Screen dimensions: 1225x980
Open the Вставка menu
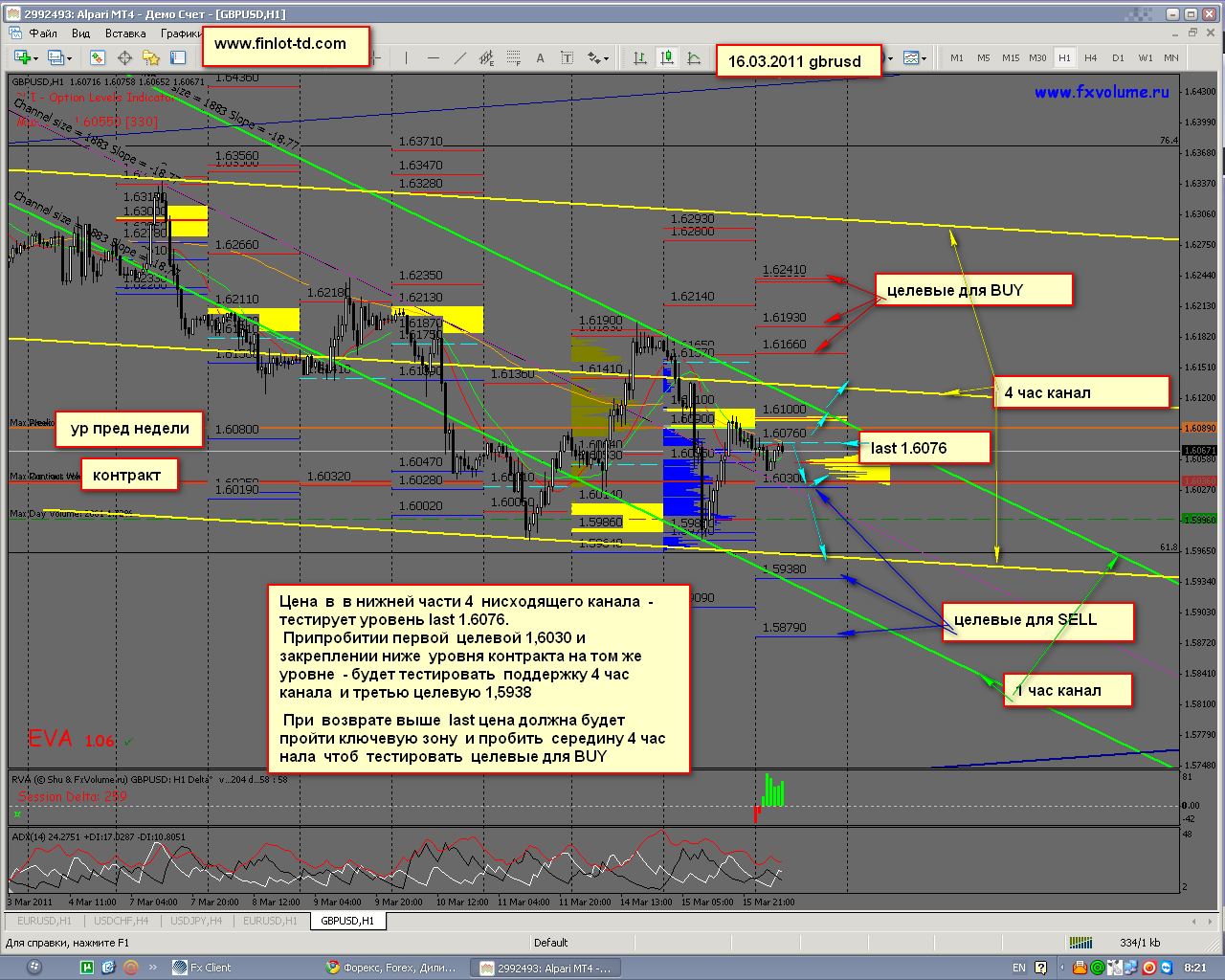point(125,33)
